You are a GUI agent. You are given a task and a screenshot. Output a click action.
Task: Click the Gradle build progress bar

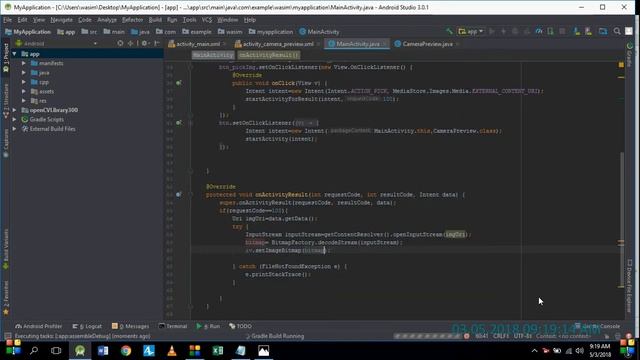(427, 336)
